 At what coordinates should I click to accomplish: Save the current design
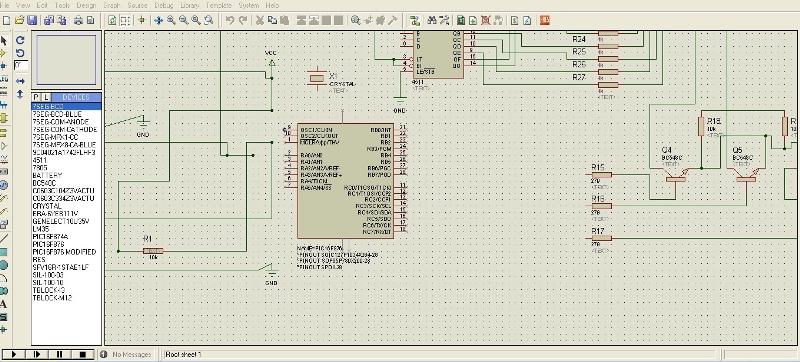32,20
